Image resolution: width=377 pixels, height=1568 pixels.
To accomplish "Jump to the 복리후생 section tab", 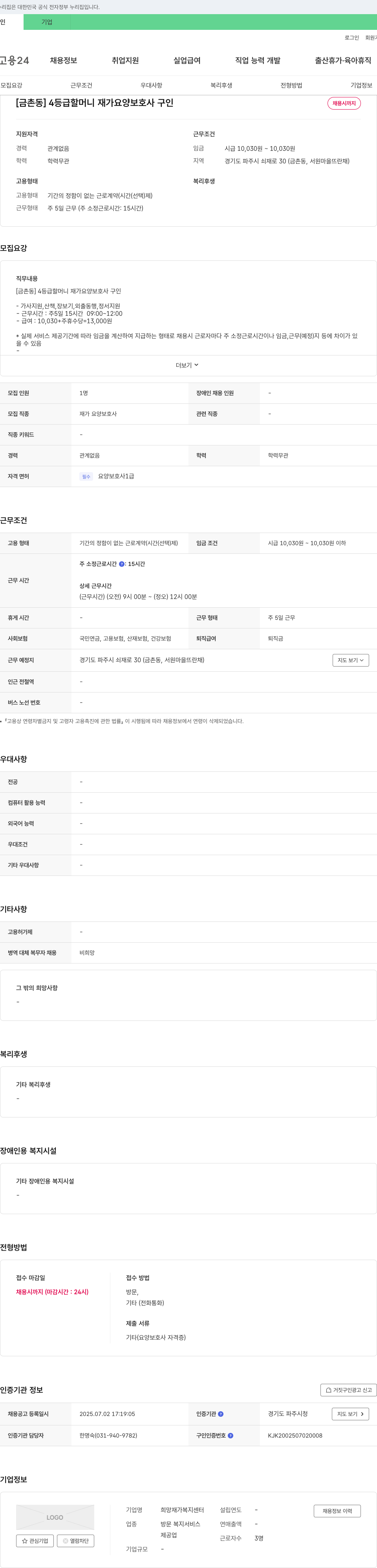I will pos(221,85).
